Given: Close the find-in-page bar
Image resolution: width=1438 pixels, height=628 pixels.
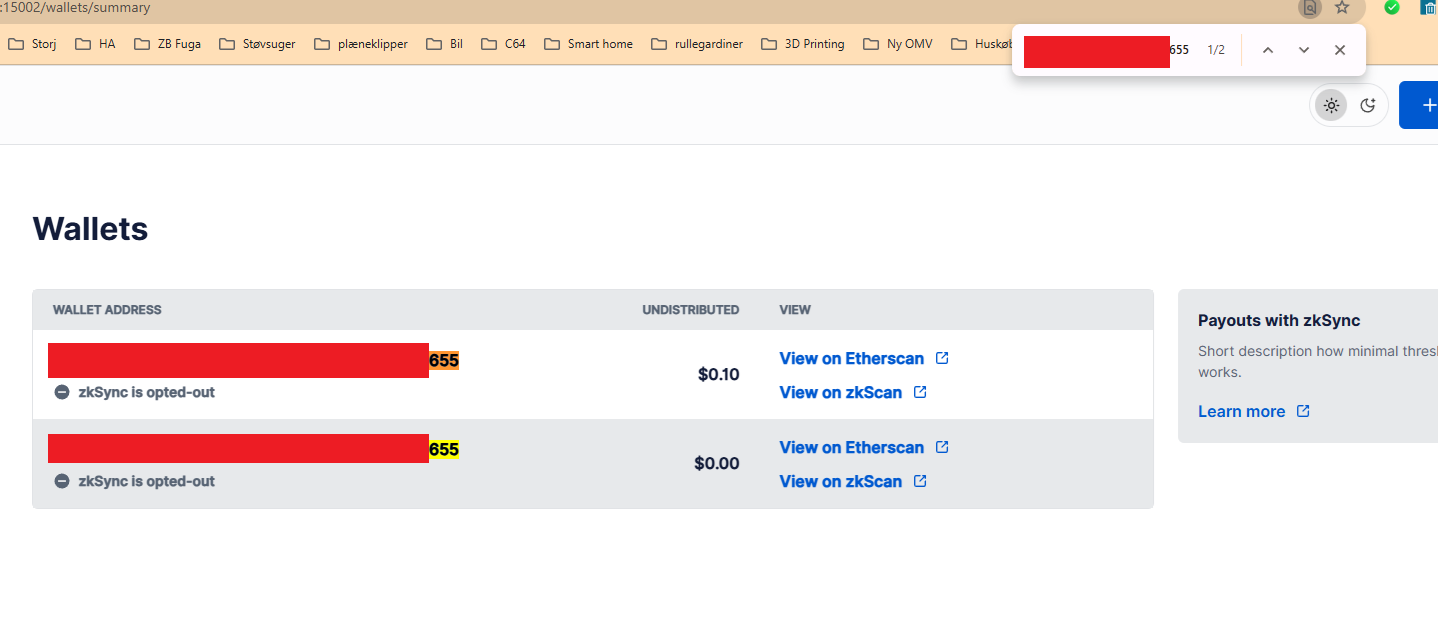Looking at the screenshot, I should tap(1340, 50).
